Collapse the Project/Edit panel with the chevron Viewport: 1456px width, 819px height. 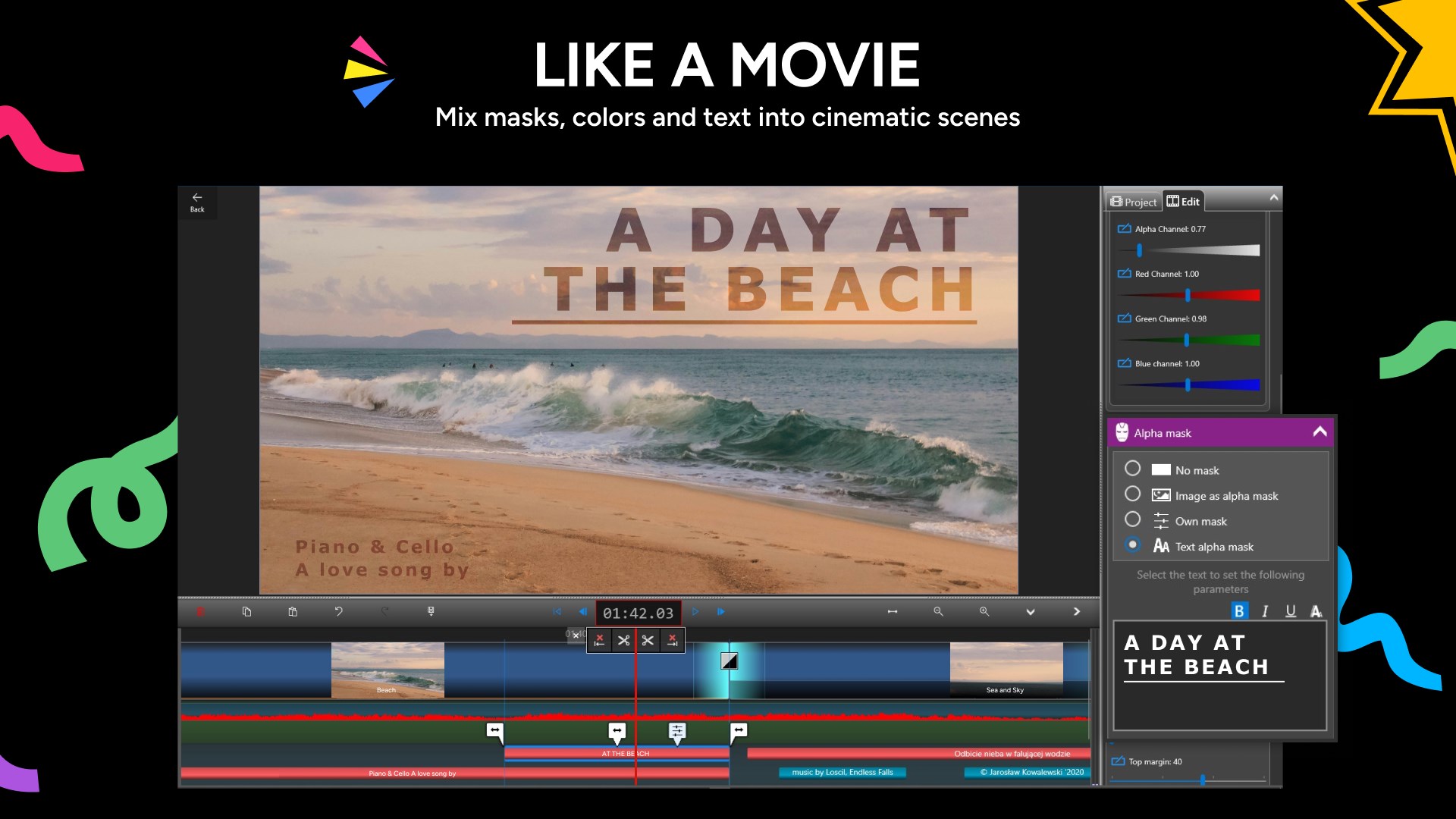click(x=1274, y=198)
